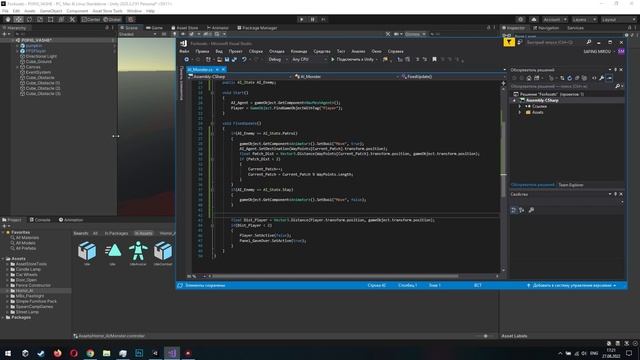This screenshot has width=640, height=360.
Task: Open the Visual Studio Файл menu
Action: click(x=184, y=51)
